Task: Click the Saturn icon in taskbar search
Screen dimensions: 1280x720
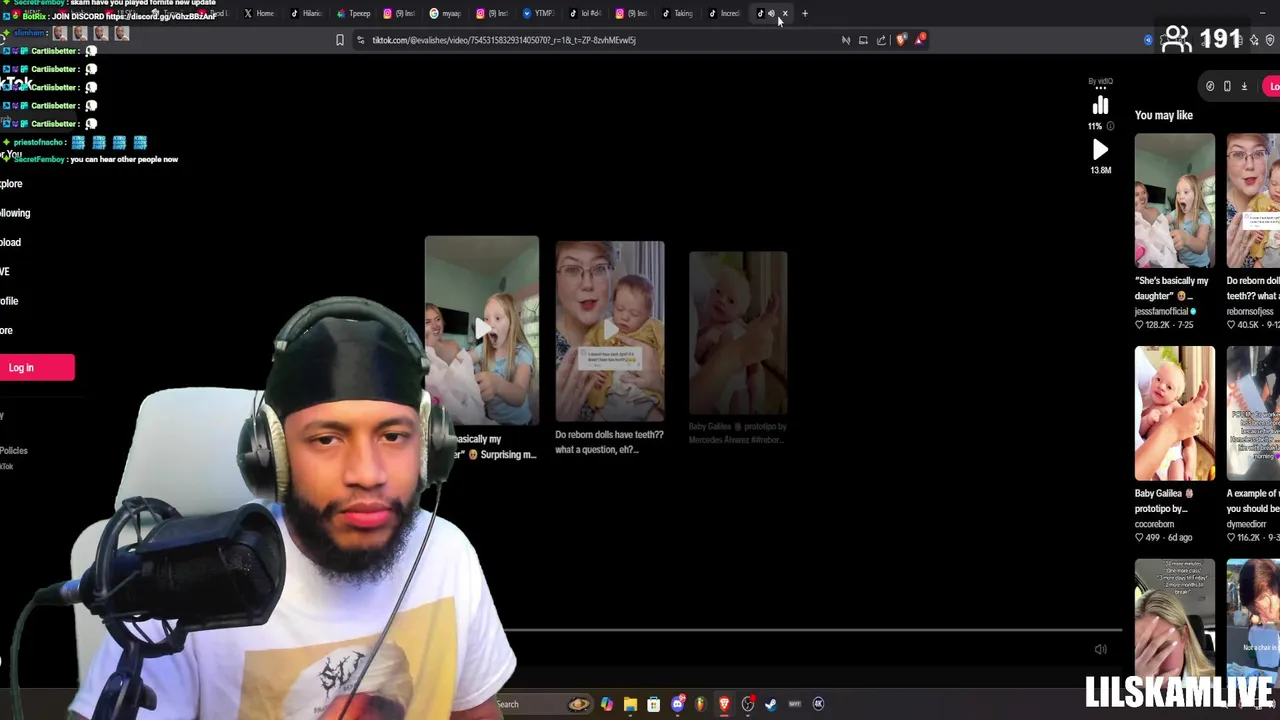Action: click(x=578, y=704)
